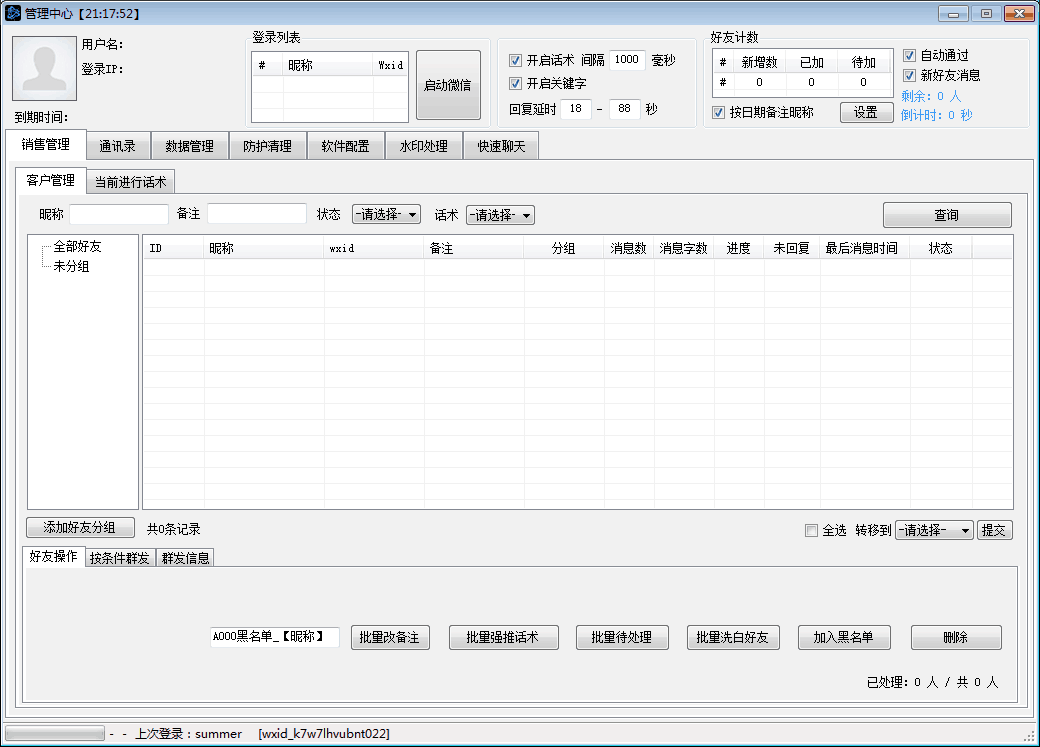Click the 启动微信 button
This screenshot has height=747, width=1040.
pyautogui.click(x=448, y=85)
